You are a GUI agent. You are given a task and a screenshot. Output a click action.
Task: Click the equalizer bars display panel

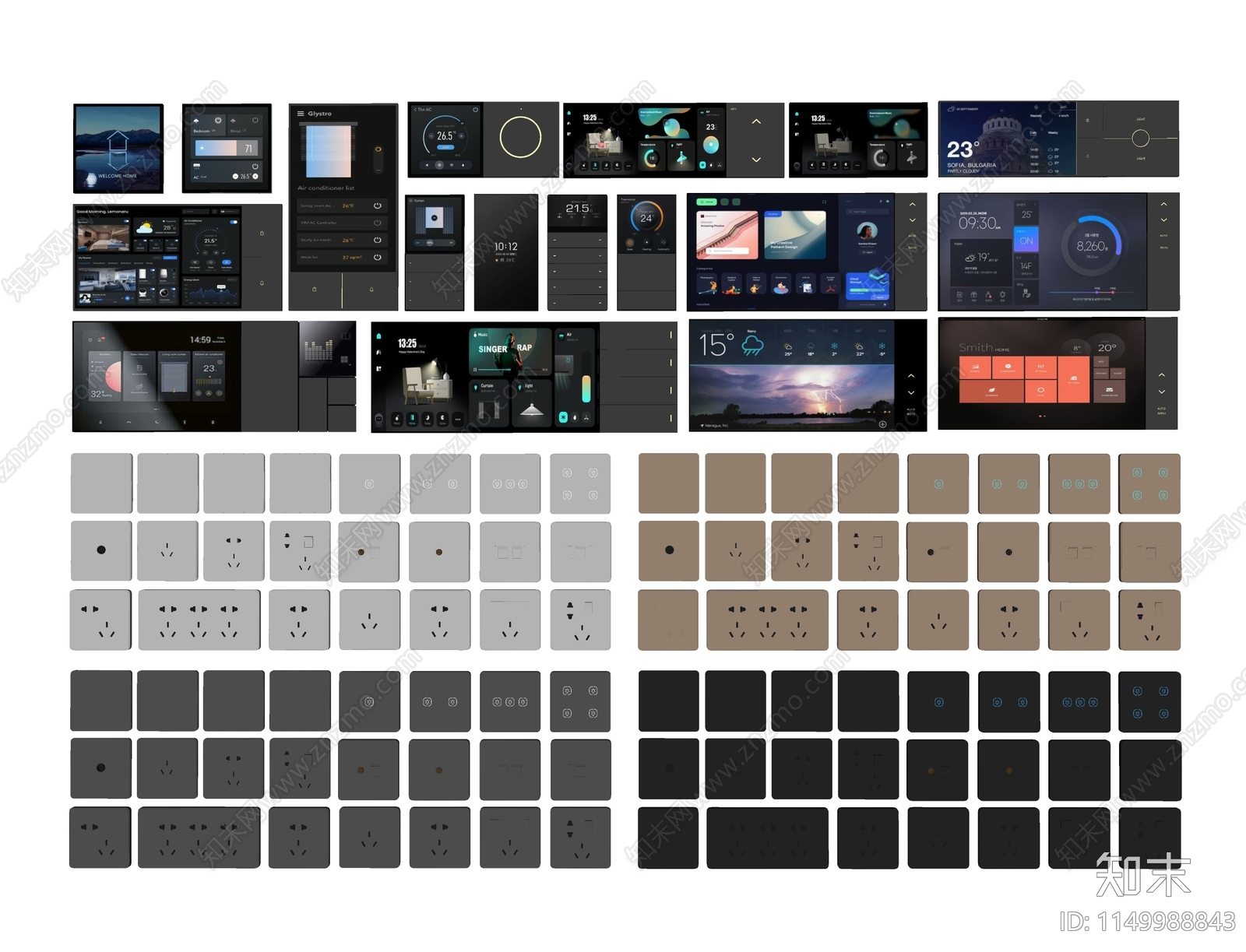click(x=327, y=348)
